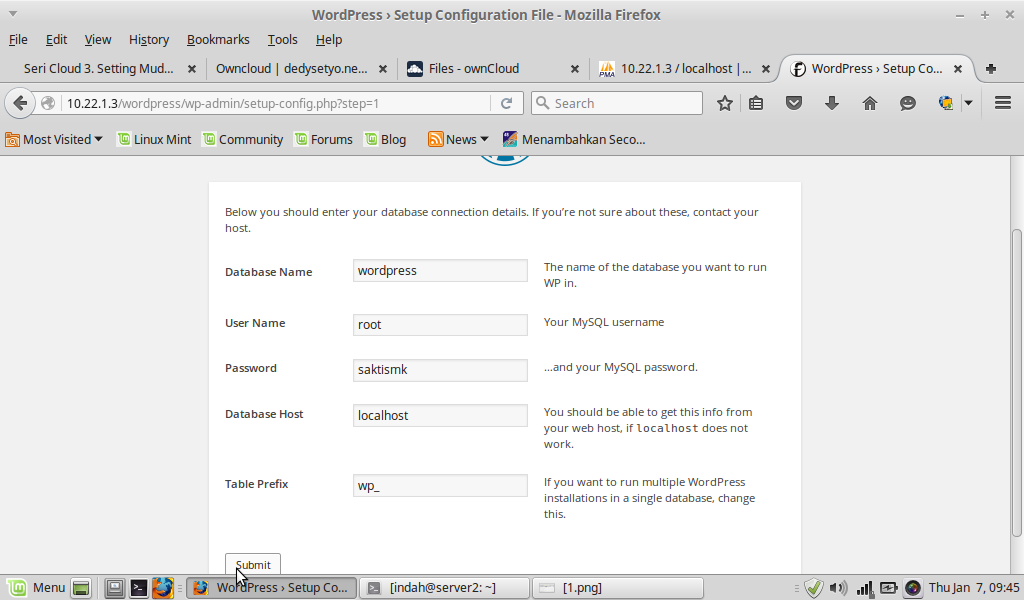This screenshot has height=600, width=1024.
Task: Open the clock showing Thu Jan 7, 09:45
Action: tap(974, 588)
